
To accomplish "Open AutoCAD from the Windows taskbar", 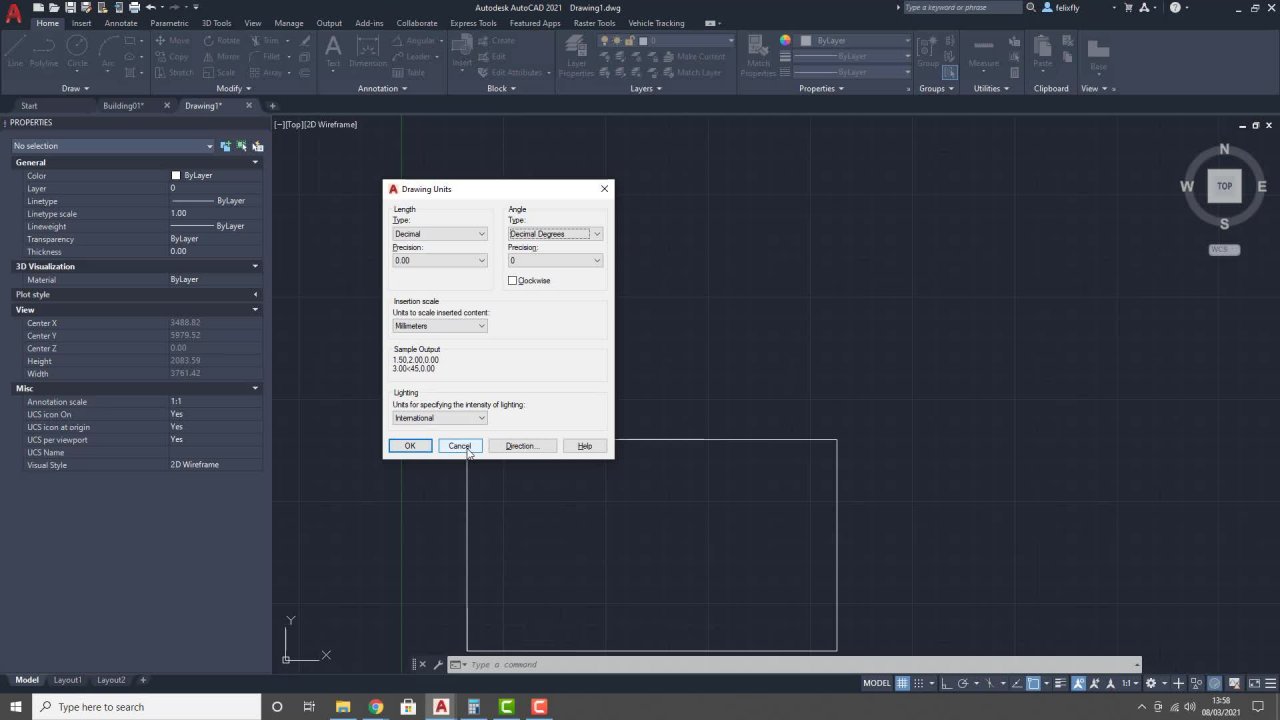I will 441,707.
